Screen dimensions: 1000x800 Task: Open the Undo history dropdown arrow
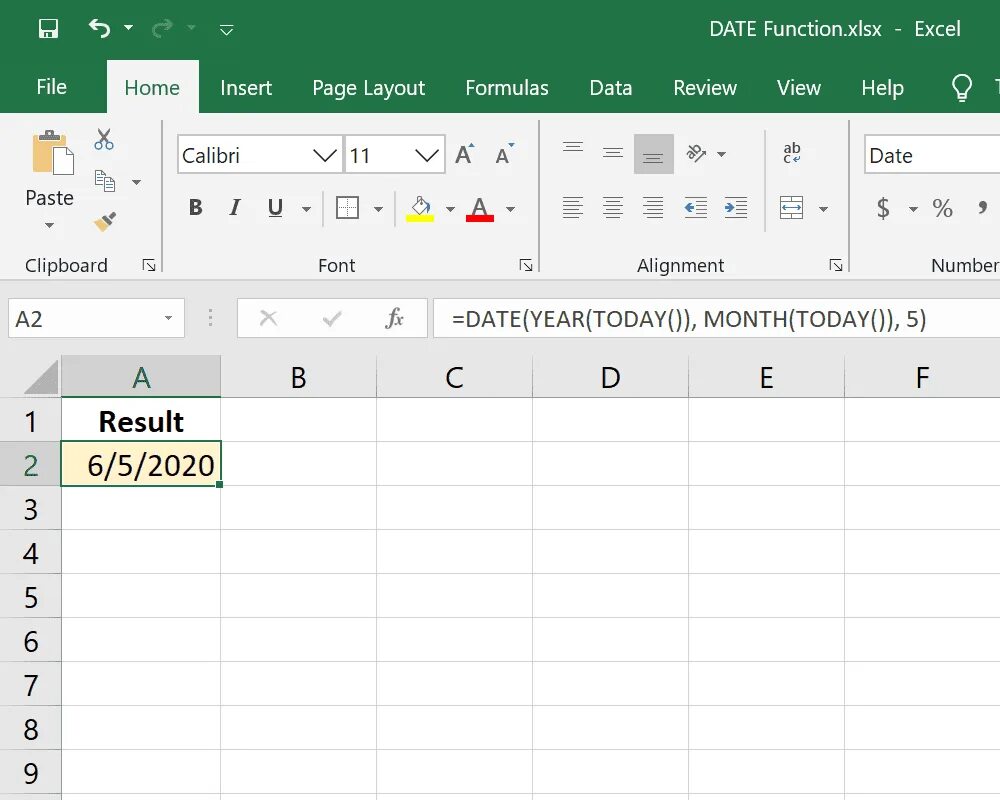point(128,27)
